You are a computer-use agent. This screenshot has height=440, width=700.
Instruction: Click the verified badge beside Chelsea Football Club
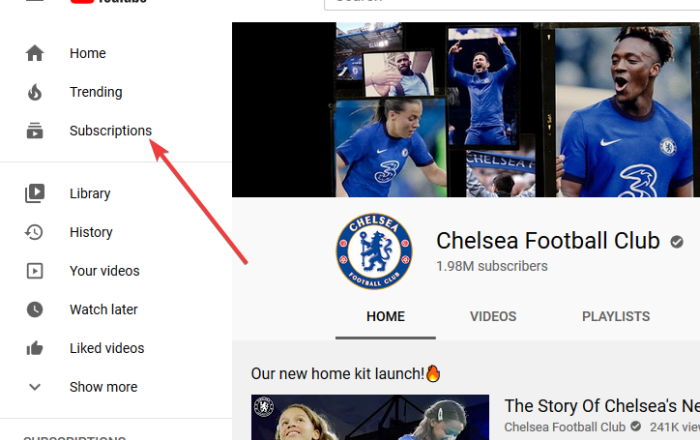(676, 242)
